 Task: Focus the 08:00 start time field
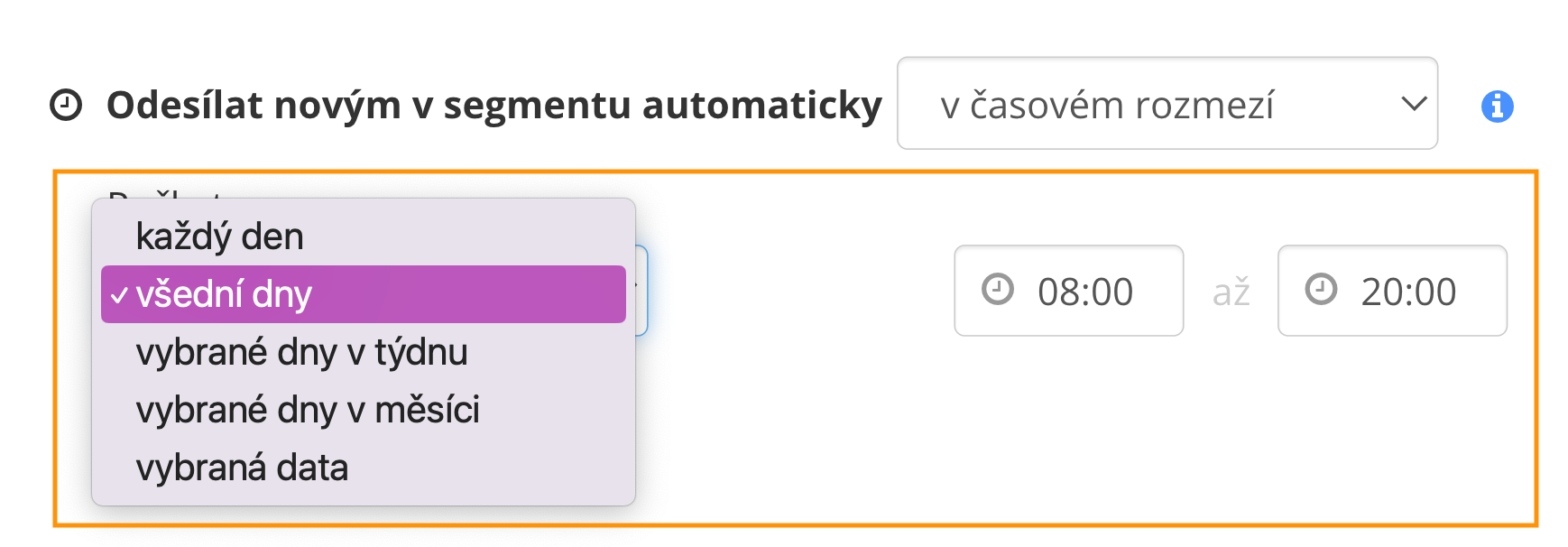tap(1084, 292)
